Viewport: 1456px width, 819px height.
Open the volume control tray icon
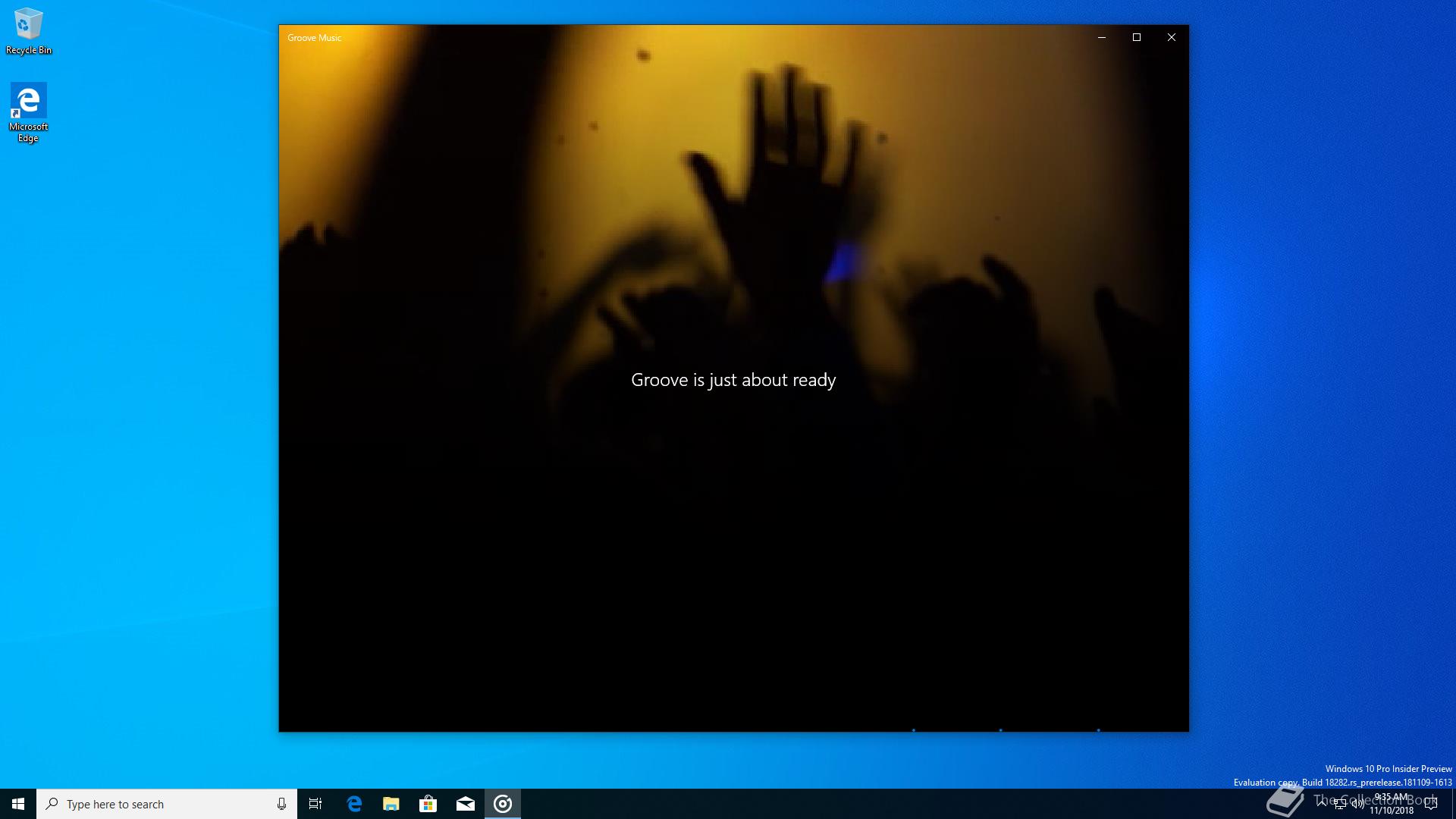tap(1357, 804)
